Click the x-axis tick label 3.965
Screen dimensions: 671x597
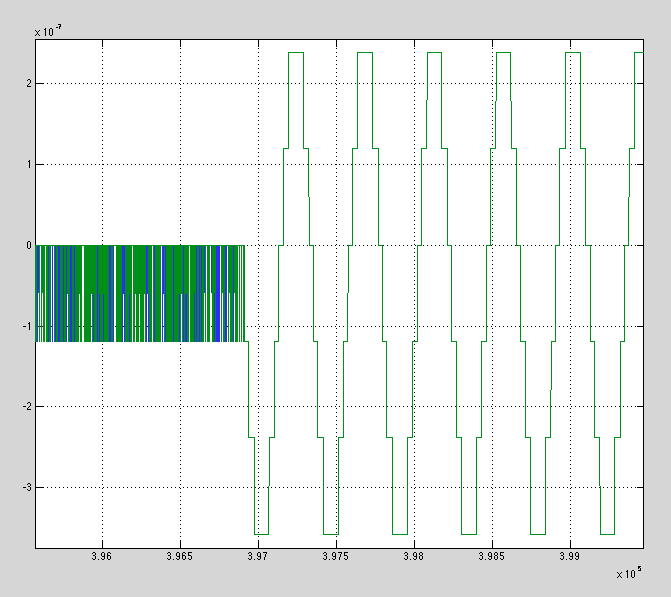180,555
